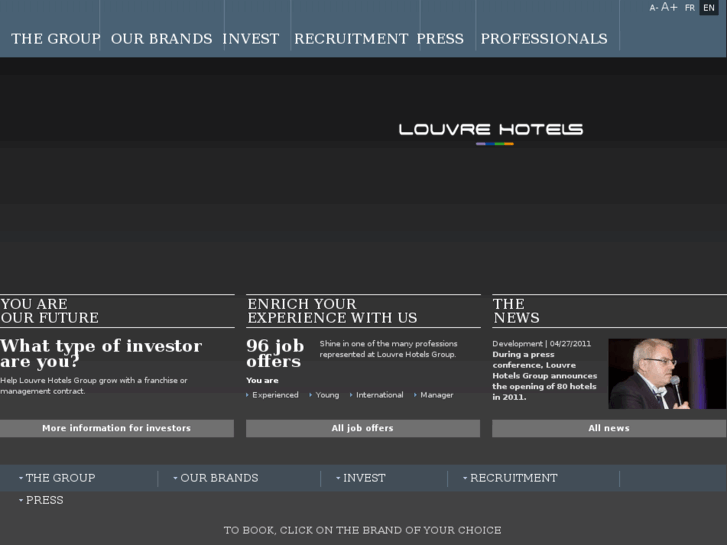The height and width of the screenshot is (545, 727).
Task: Select EN language option
Action: (x=709, y=8)
